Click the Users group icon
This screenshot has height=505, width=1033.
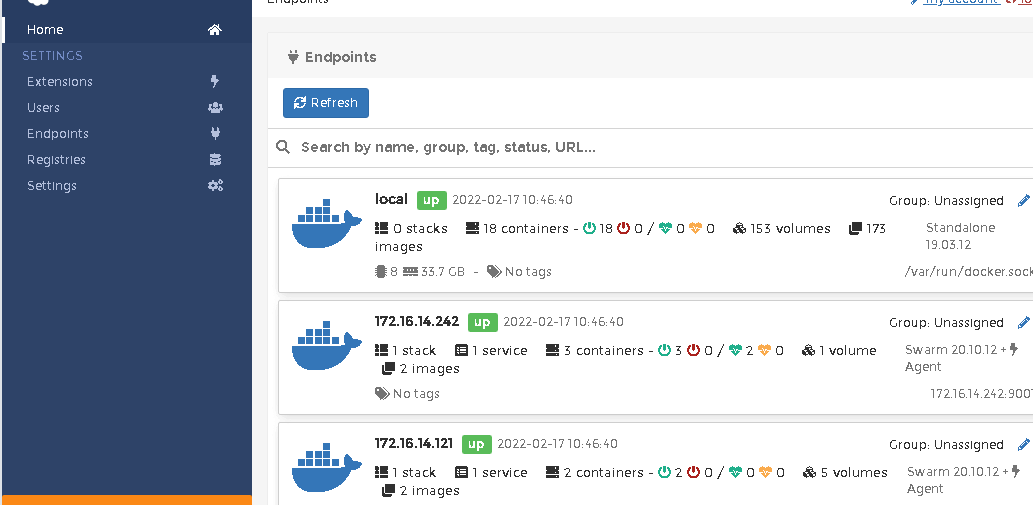pos(215,107)
